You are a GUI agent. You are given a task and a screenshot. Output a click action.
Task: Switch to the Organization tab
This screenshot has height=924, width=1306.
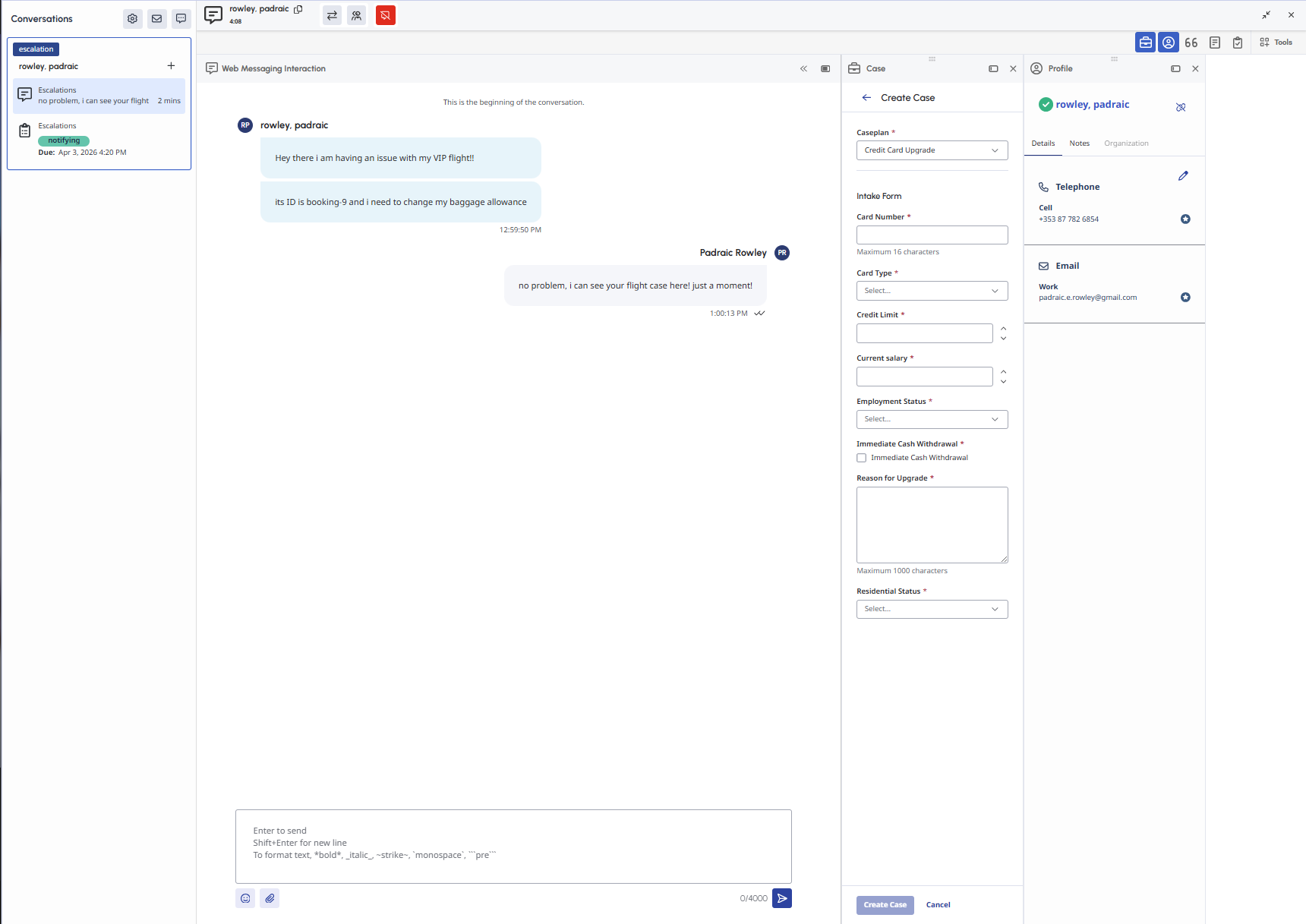[x=1126, y=143]
